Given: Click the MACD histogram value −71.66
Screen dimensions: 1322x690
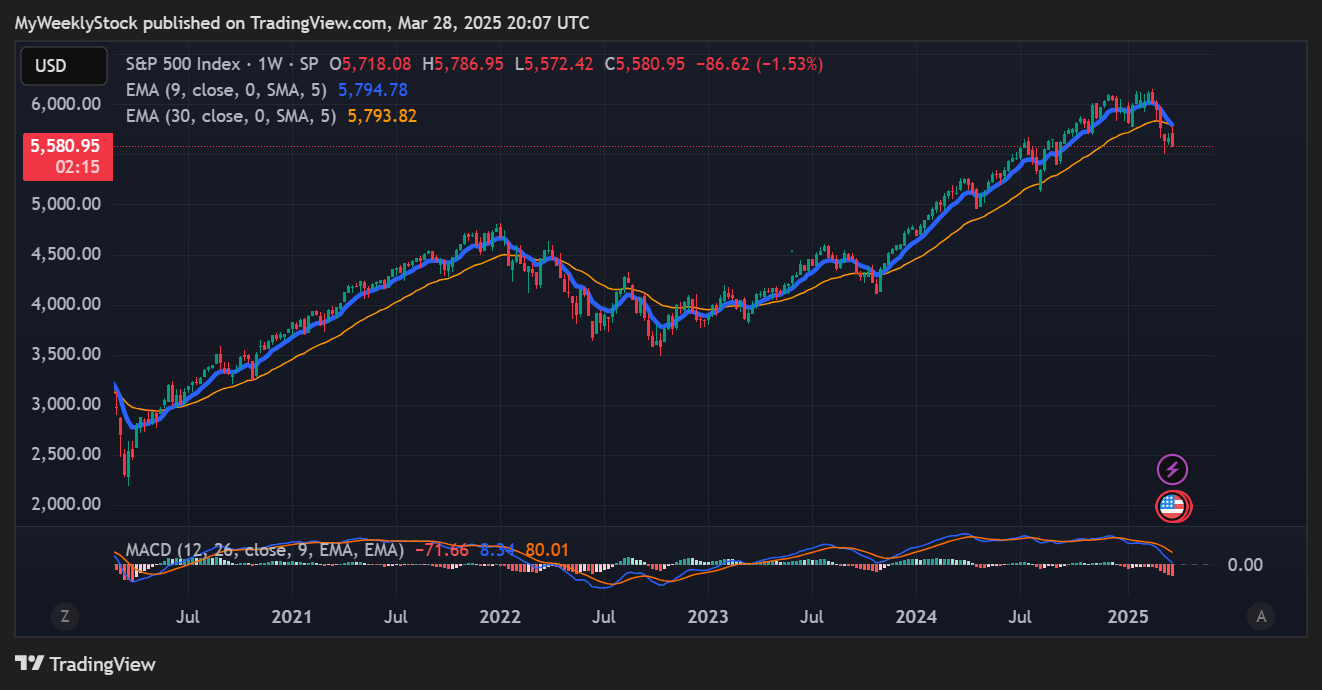Looking at the screenshot, I should click(441, 550).
